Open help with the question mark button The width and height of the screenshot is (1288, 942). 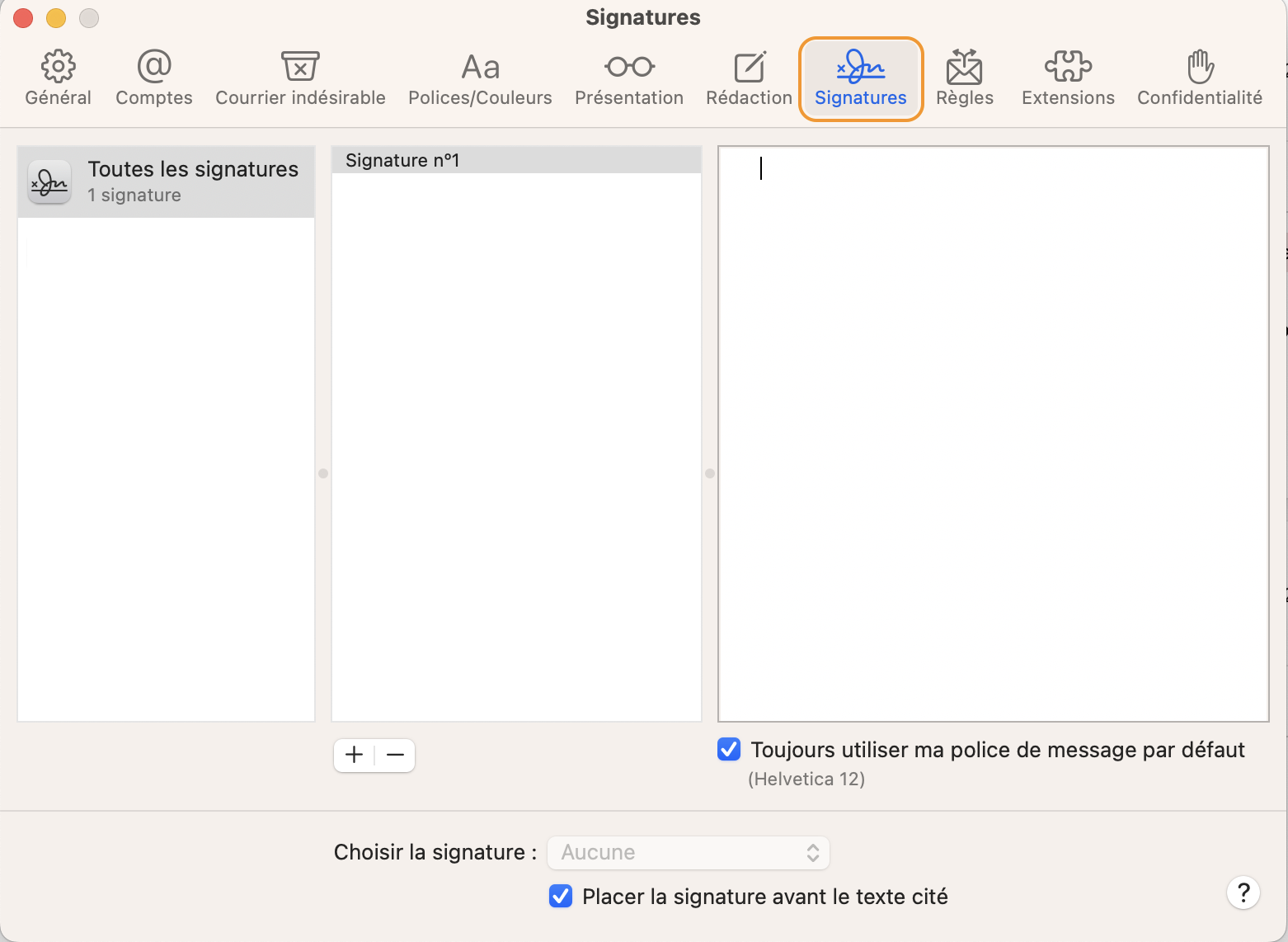point(1243,893)
